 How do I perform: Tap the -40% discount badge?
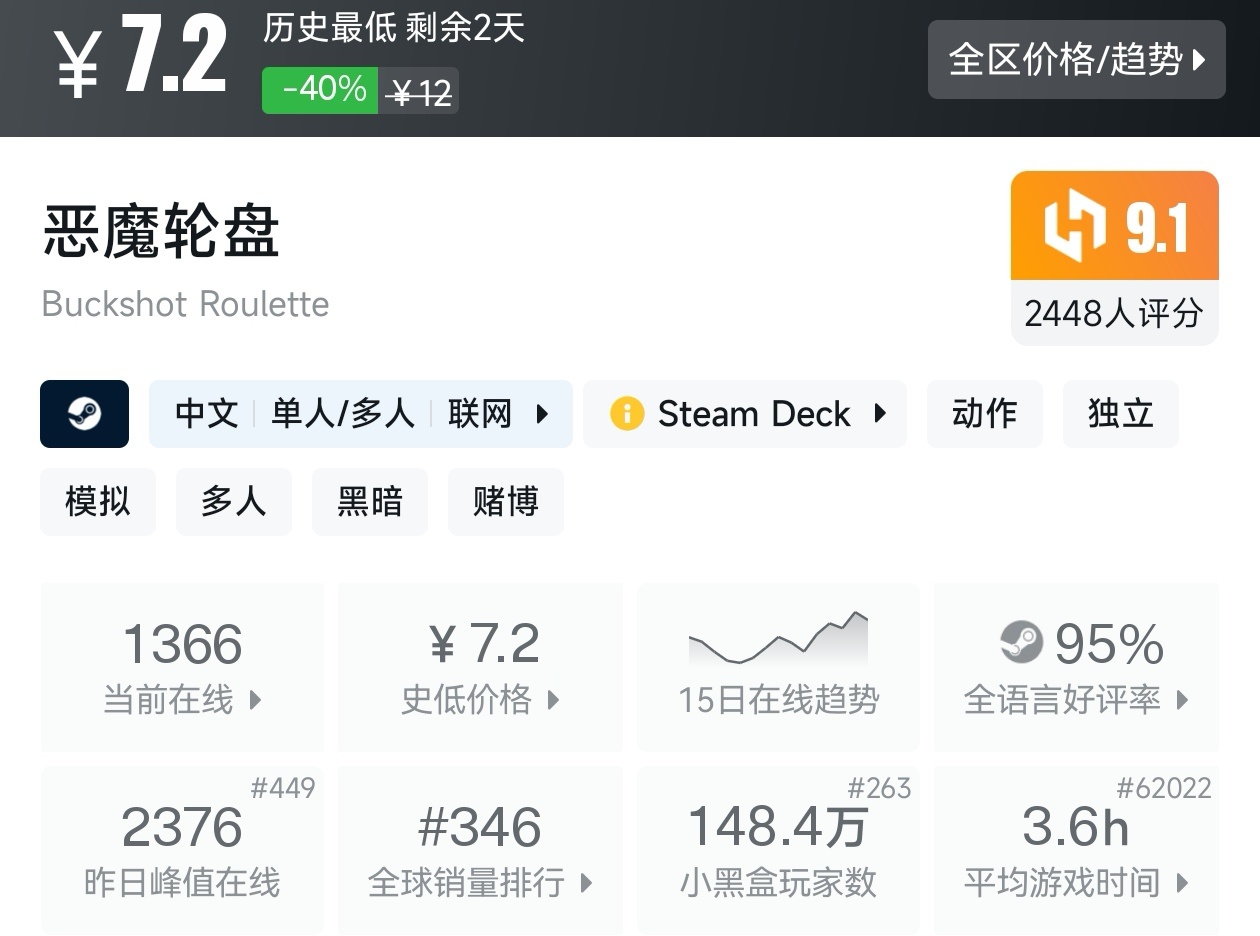pyautogui.click(x=320, y=90)
